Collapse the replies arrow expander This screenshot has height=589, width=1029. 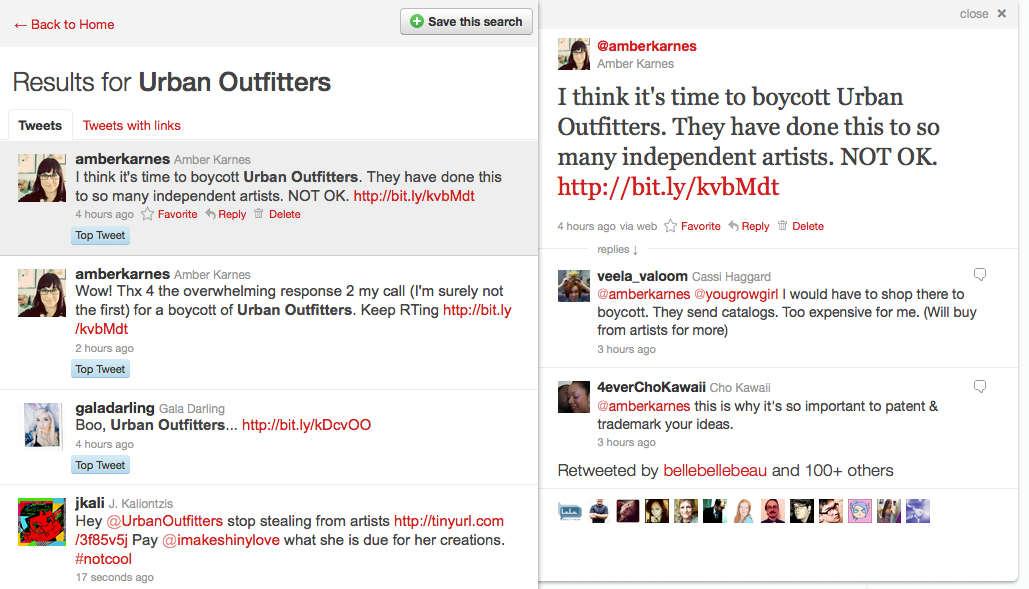click(x=635, y=250)
